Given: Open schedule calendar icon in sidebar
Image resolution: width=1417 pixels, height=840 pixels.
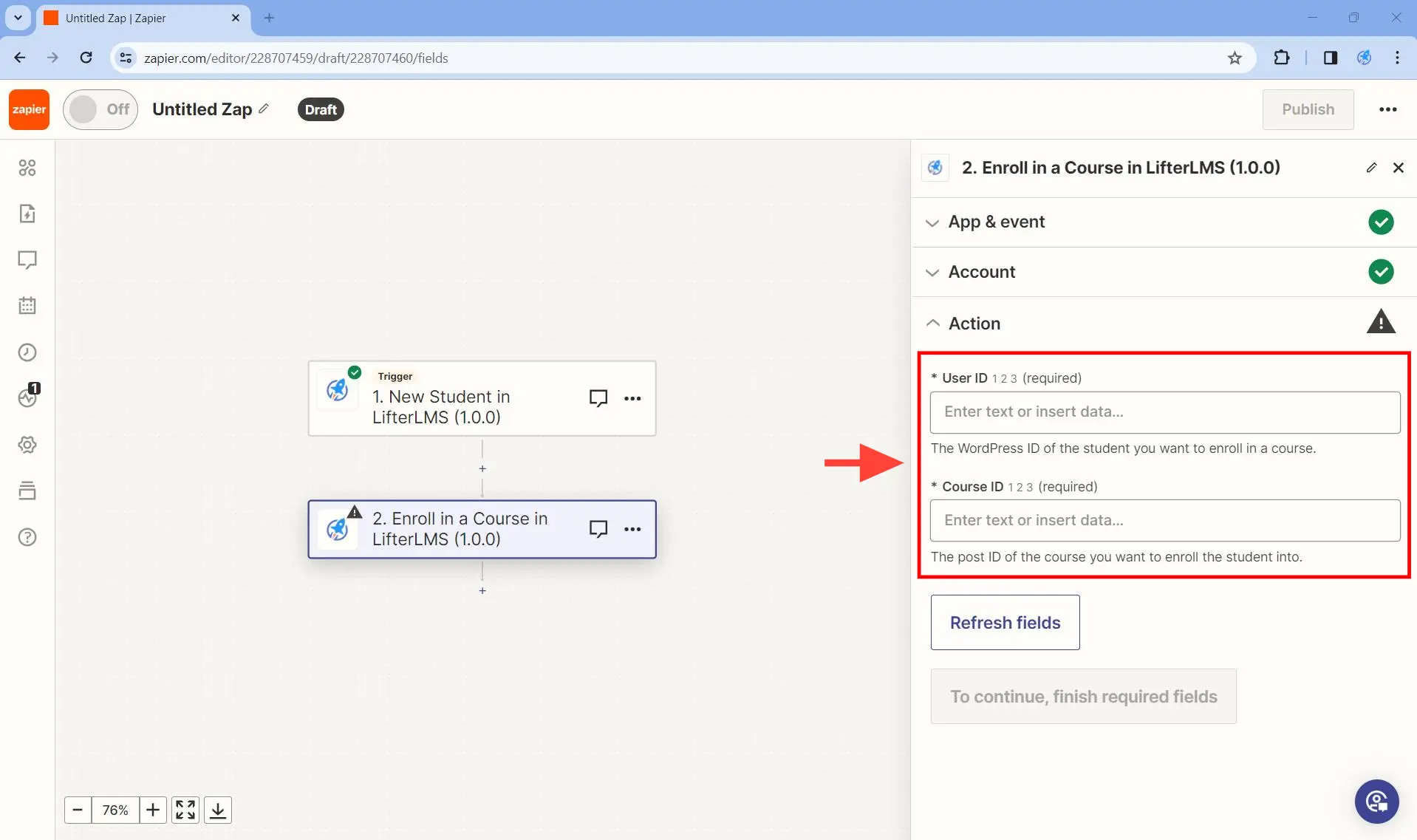Looking at the screenshot, I should point(27,306).
